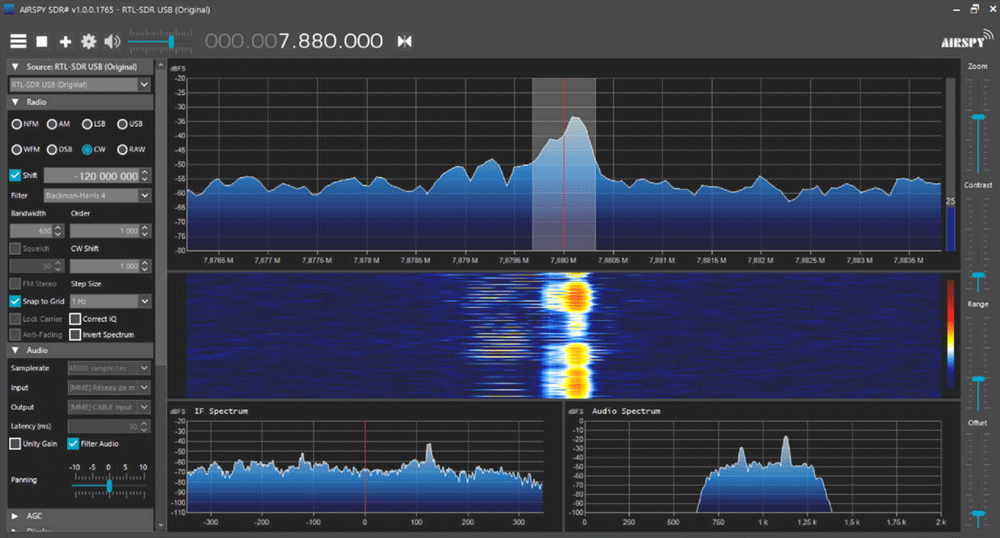Image resolution: width=1000 pixels, height=538 pixels.
Task: Adjust the Offset slider handle
Action: [978, 513]
